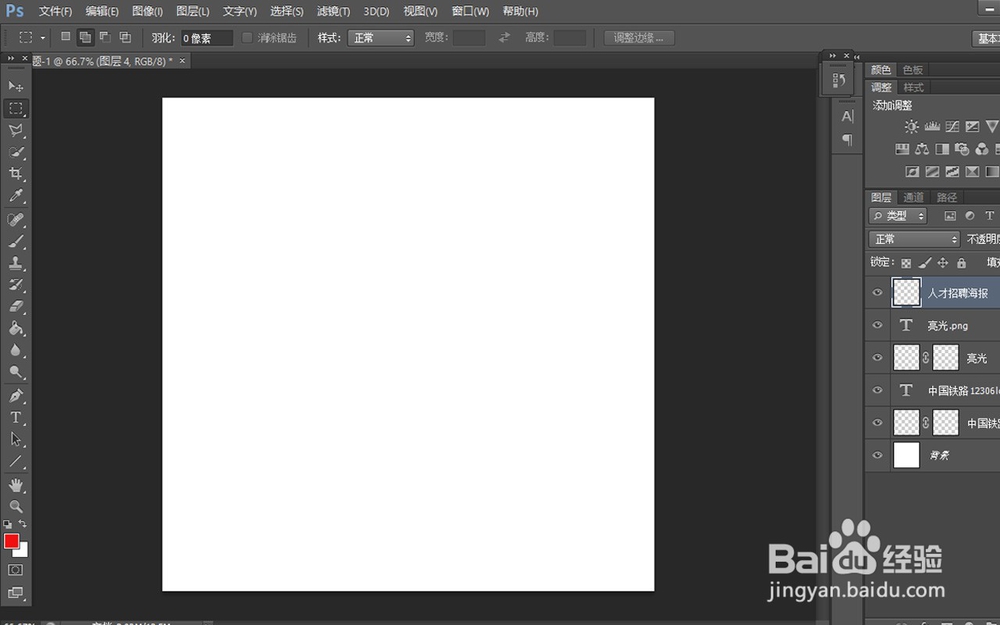The width and height of the screenshot is (1000, 625).
Task: Swap foreground and background colors arrow
Action: (x=23, y=524)
